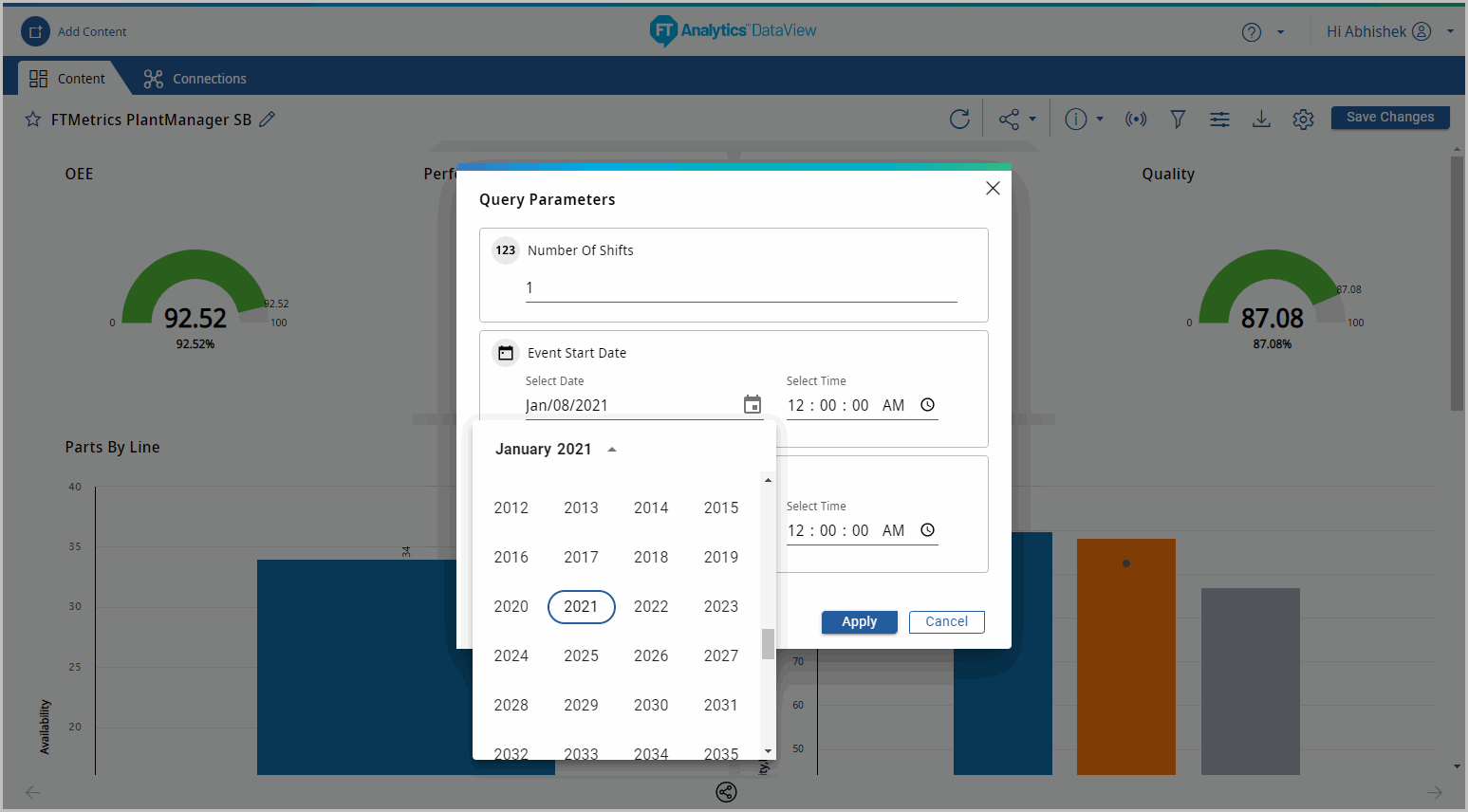Click the info icon in toolbar
This screenshot has height=812, width=1468.
click(1075, 119)
